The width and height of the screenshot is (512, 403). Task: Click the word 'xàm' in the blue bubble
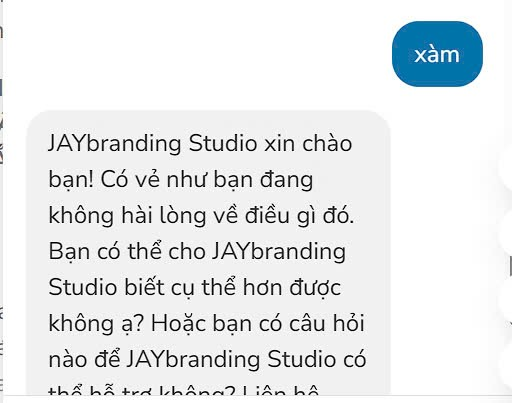(x=437, y=55)
